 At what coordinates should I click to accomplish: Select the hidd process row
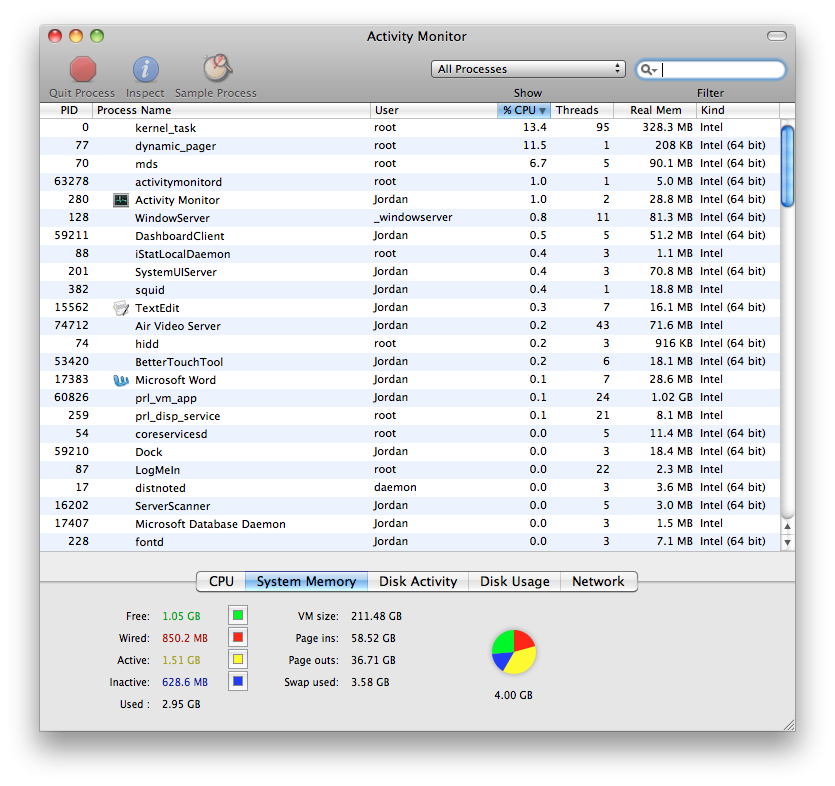coord(410,344)
